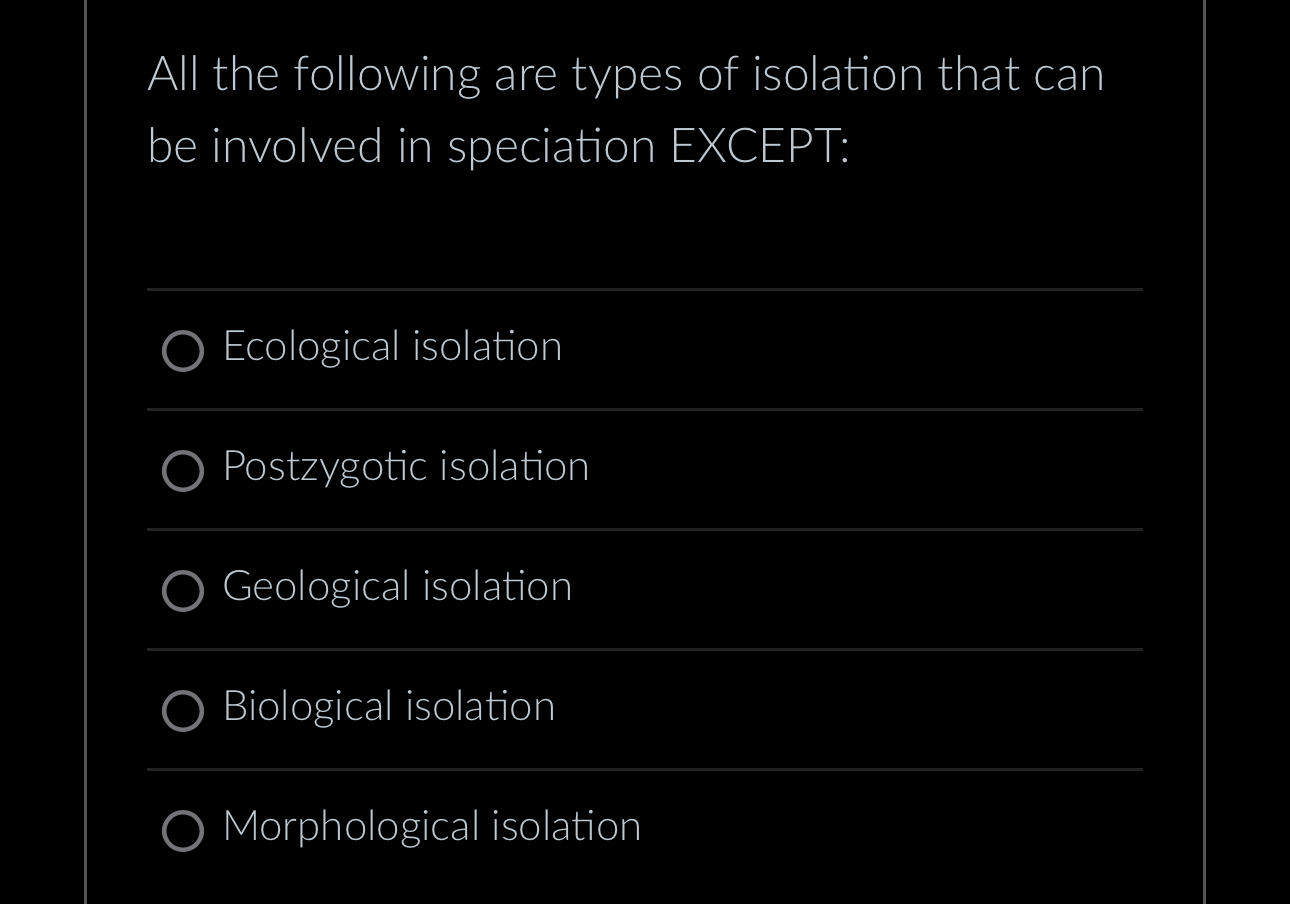
Task: Click the Biological isolation answer label
Action: click(388, 707)
